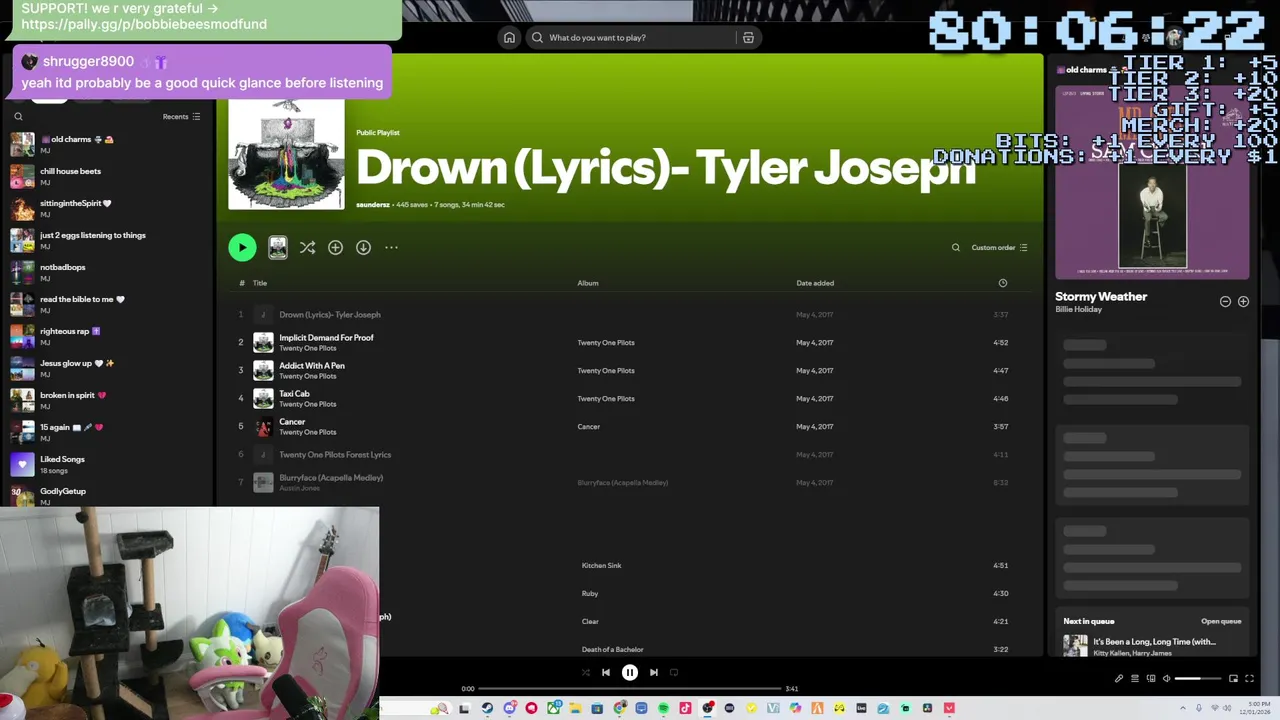This screenshot has width=1280, height=720.
Task: Click the library search magnifier icon
Action: pyautogui.click(x=18, y=117)
